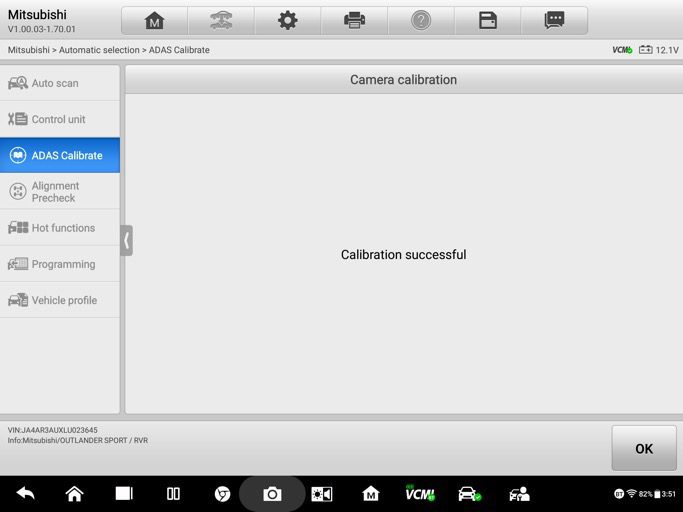Open settings gear in top toolbar
683x512 pixels.
point(288,21)
